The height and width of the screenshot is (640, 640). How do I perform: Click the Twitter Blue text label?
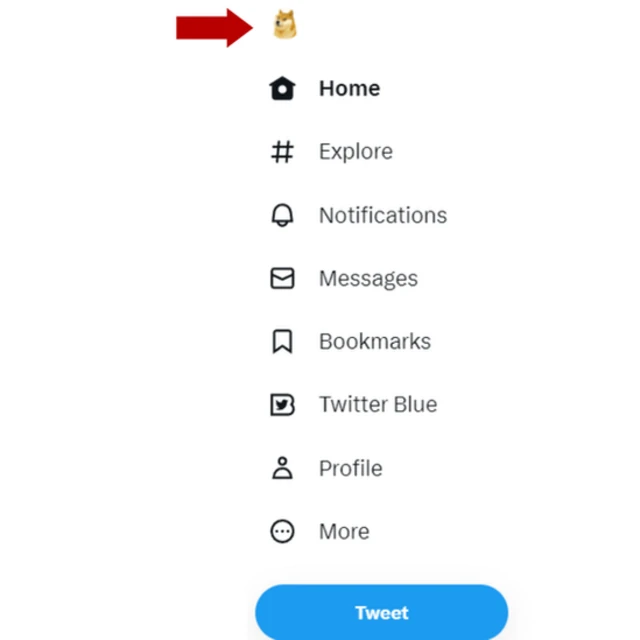[x=377, y=405]
